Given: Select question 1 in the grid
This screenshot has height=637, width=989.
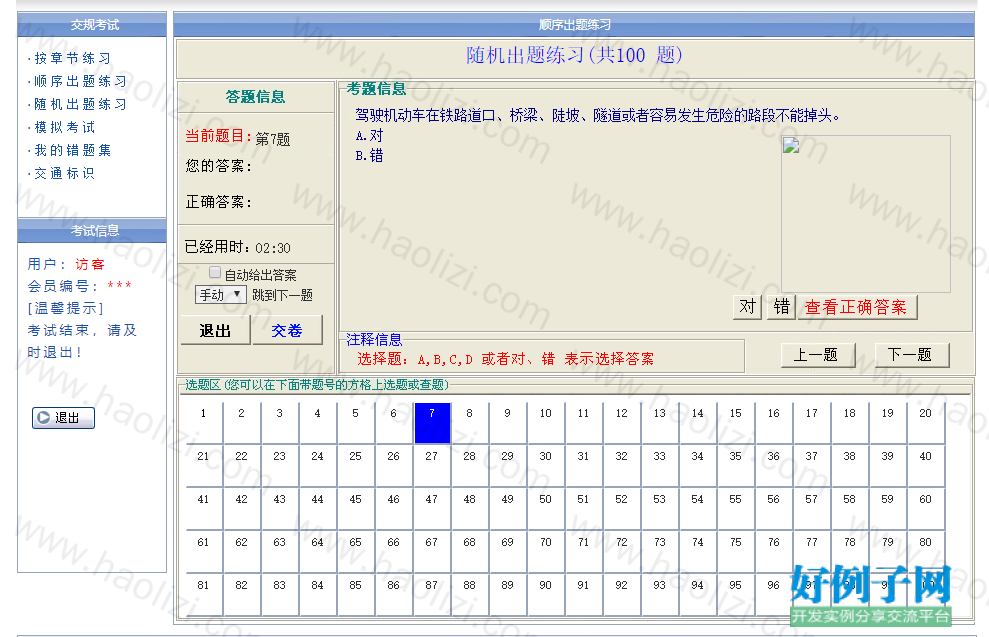Looking at the screenshot, I should point(204,423).
